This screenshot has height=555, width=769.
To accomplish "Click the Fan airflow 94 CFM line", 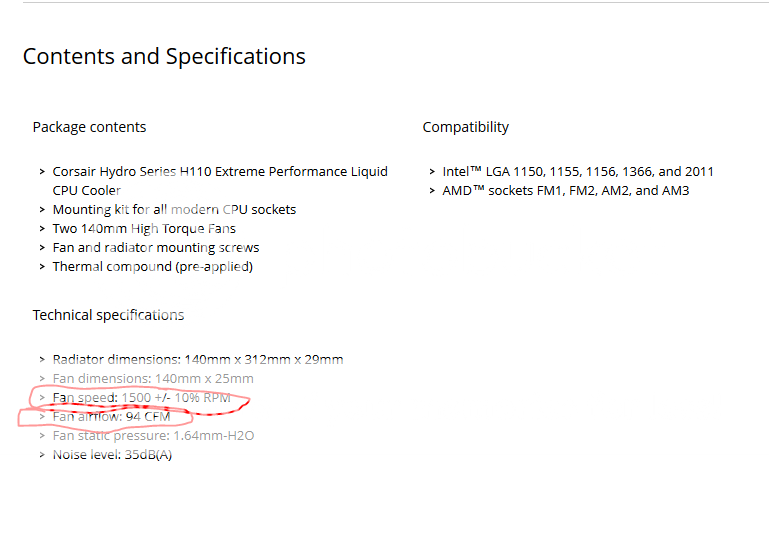I will [111, 417].
